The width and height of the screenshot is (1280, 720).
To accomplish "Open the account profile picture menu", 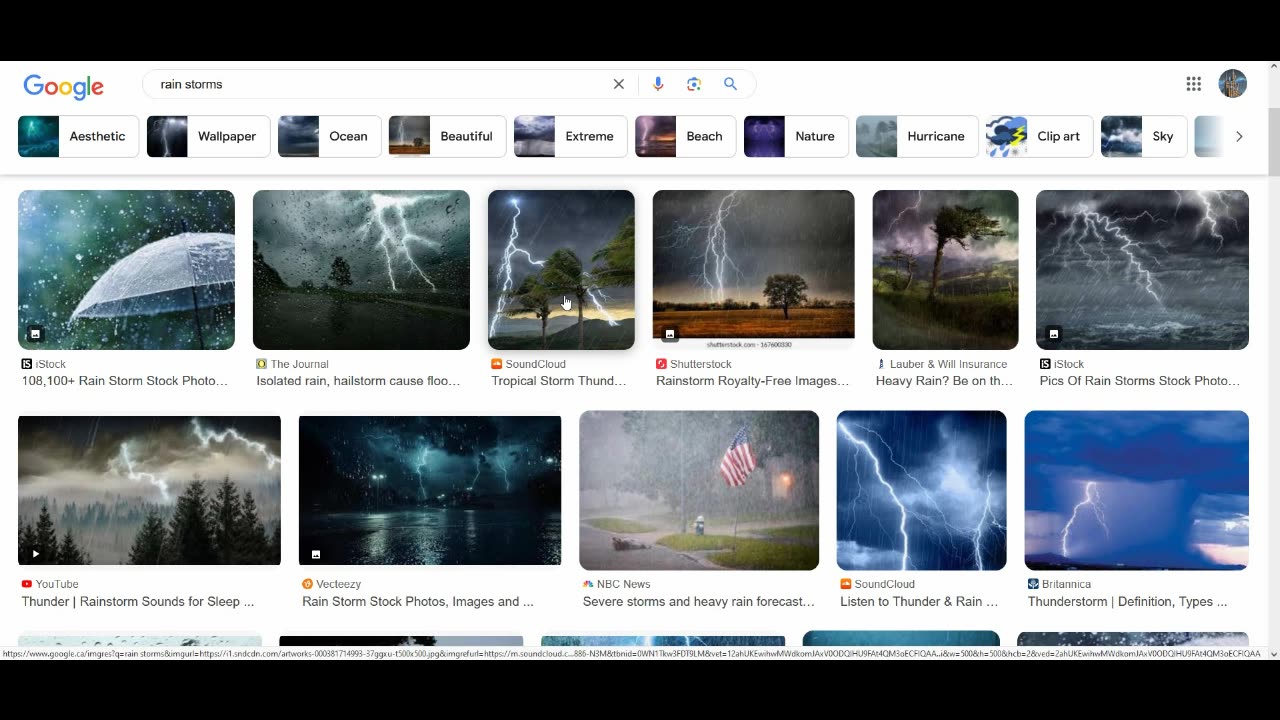I will click(1233, 84).
